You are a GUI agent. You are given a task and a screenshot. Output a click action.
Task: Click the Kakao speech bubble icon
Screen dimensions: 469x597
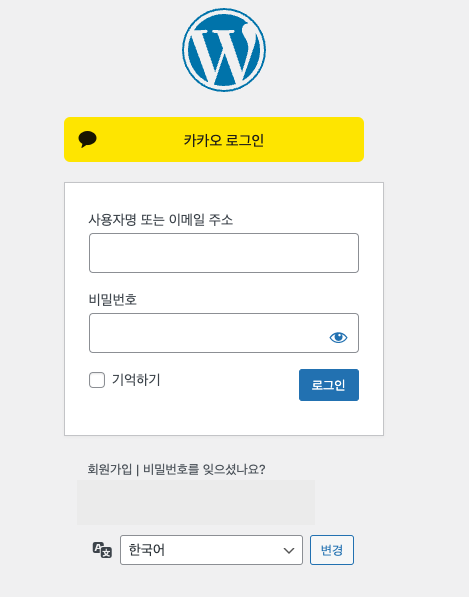(x=88, y=139)
